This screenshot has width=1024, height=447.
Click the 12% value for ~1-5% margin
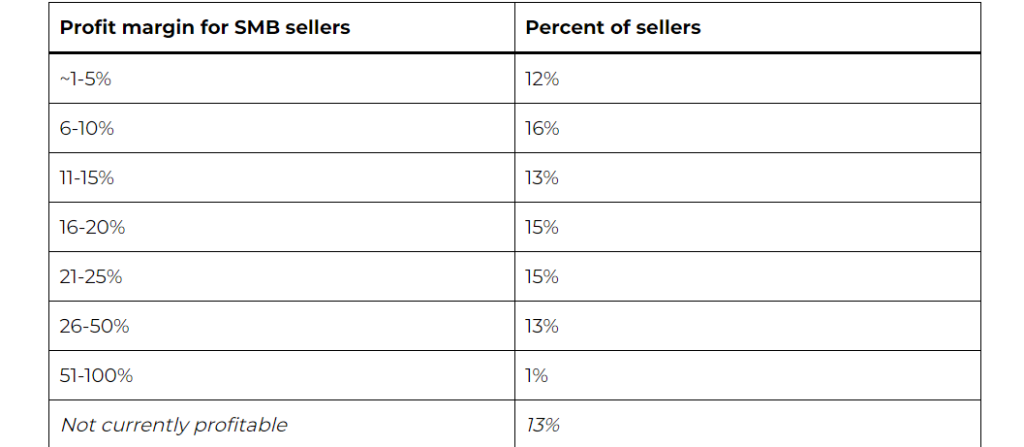pyautogui.click(x=542, y=79)
